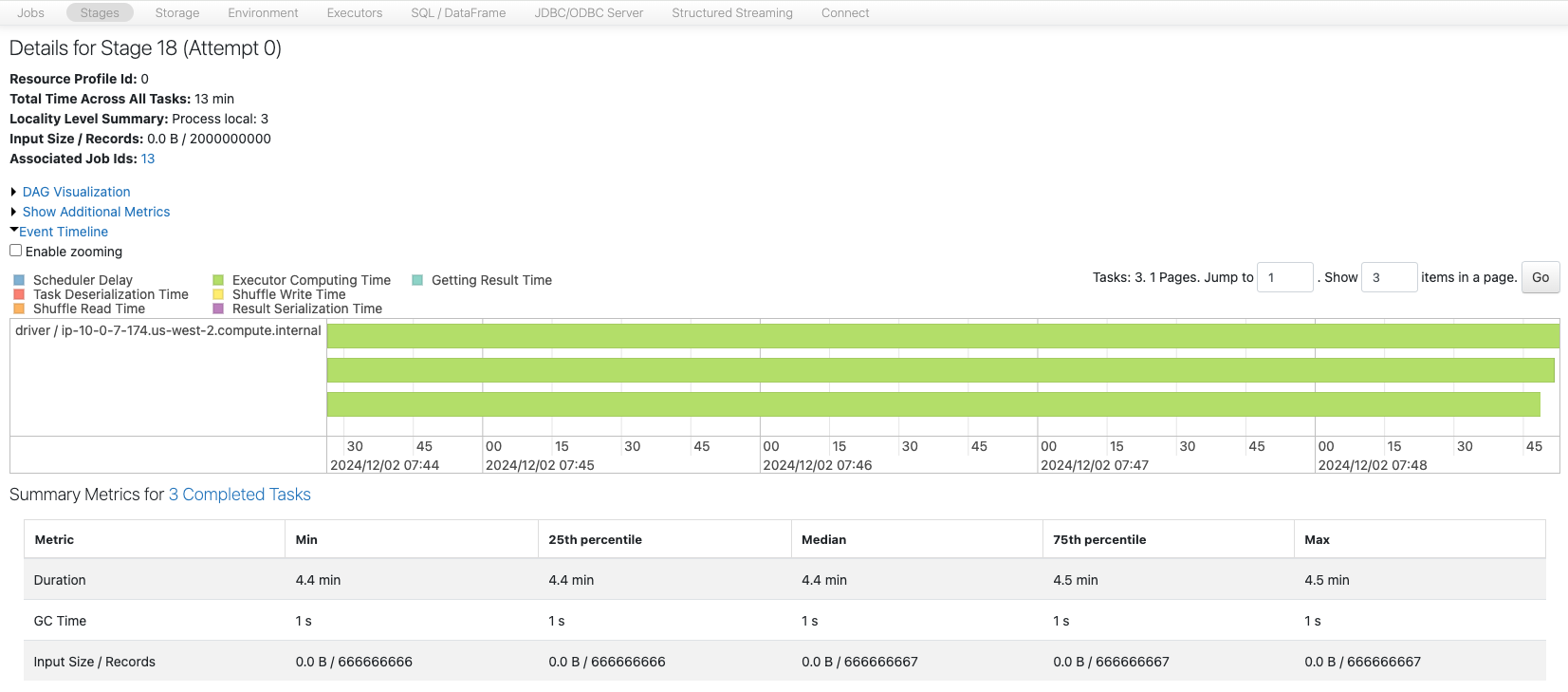
Task: Click the Input Size Min value 666666666
Action: point(354,662)
